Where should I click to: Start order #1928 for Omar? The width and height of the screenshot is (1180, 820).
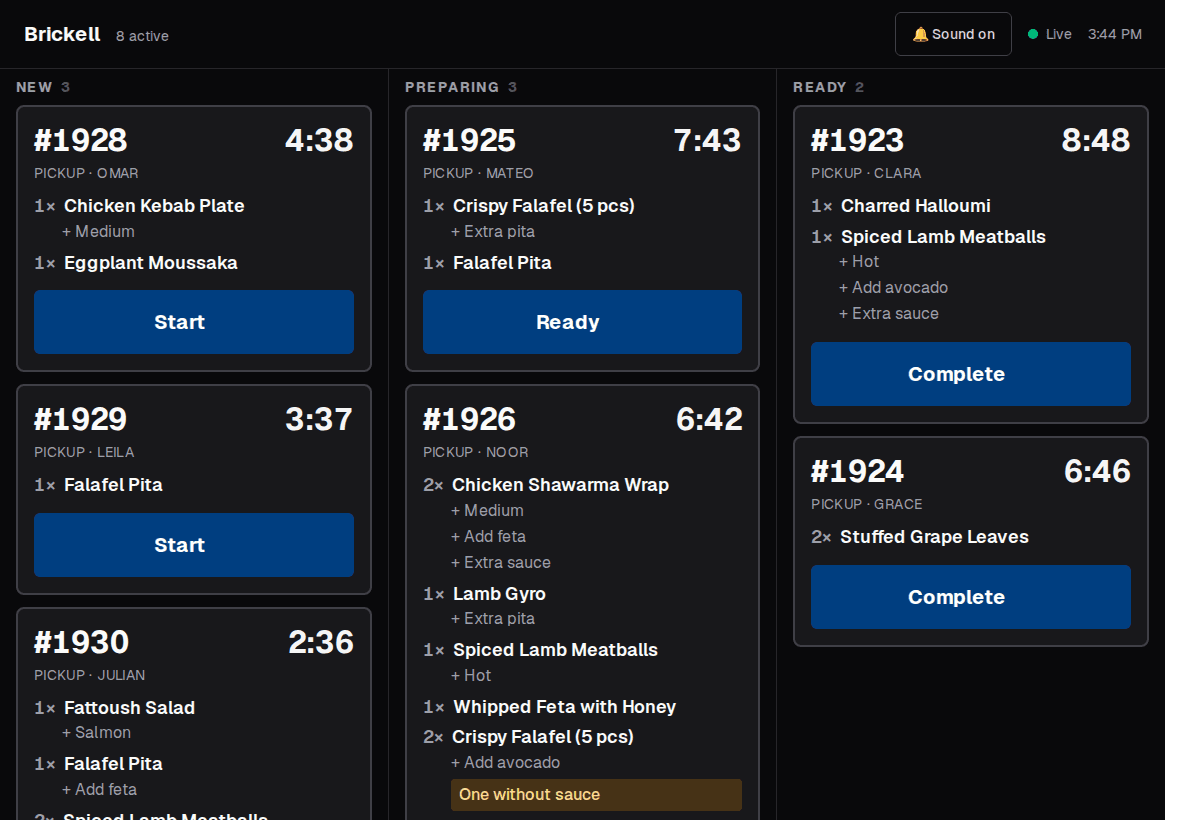click(193, 322)
